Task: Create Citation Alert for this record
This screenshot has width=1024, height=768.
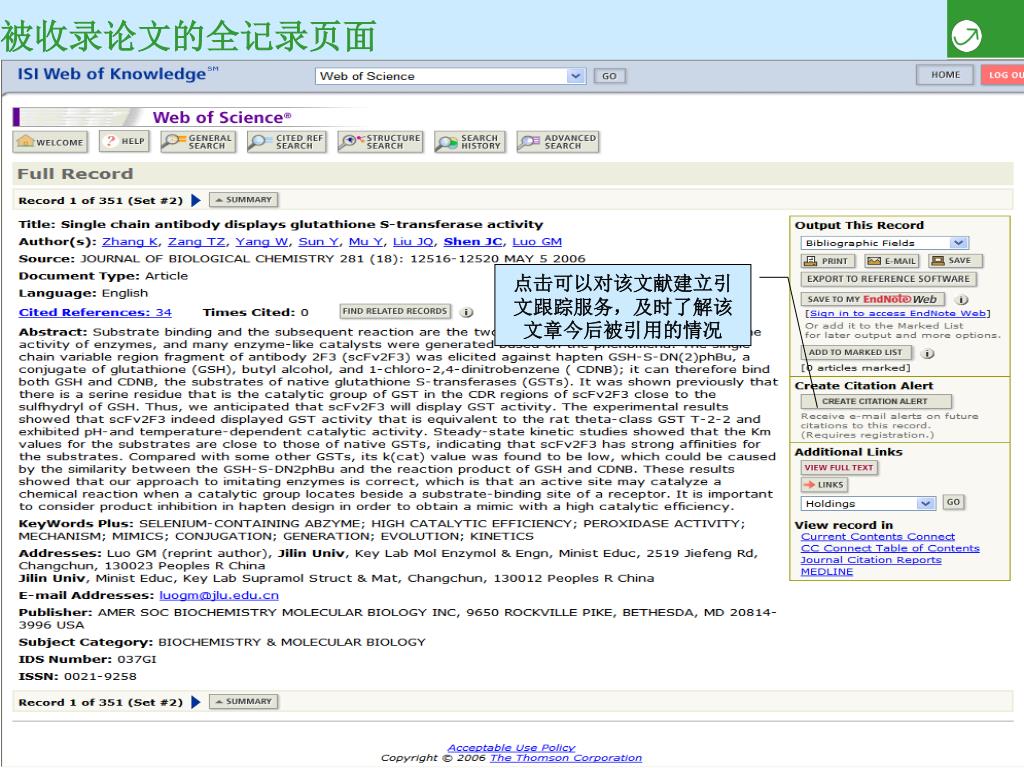Action: pos(875,401)
